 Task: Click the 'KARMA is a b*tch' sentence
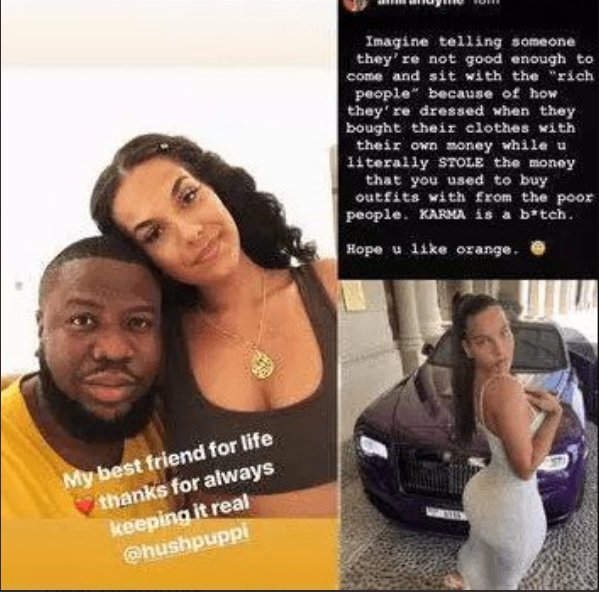coord(496,215)
